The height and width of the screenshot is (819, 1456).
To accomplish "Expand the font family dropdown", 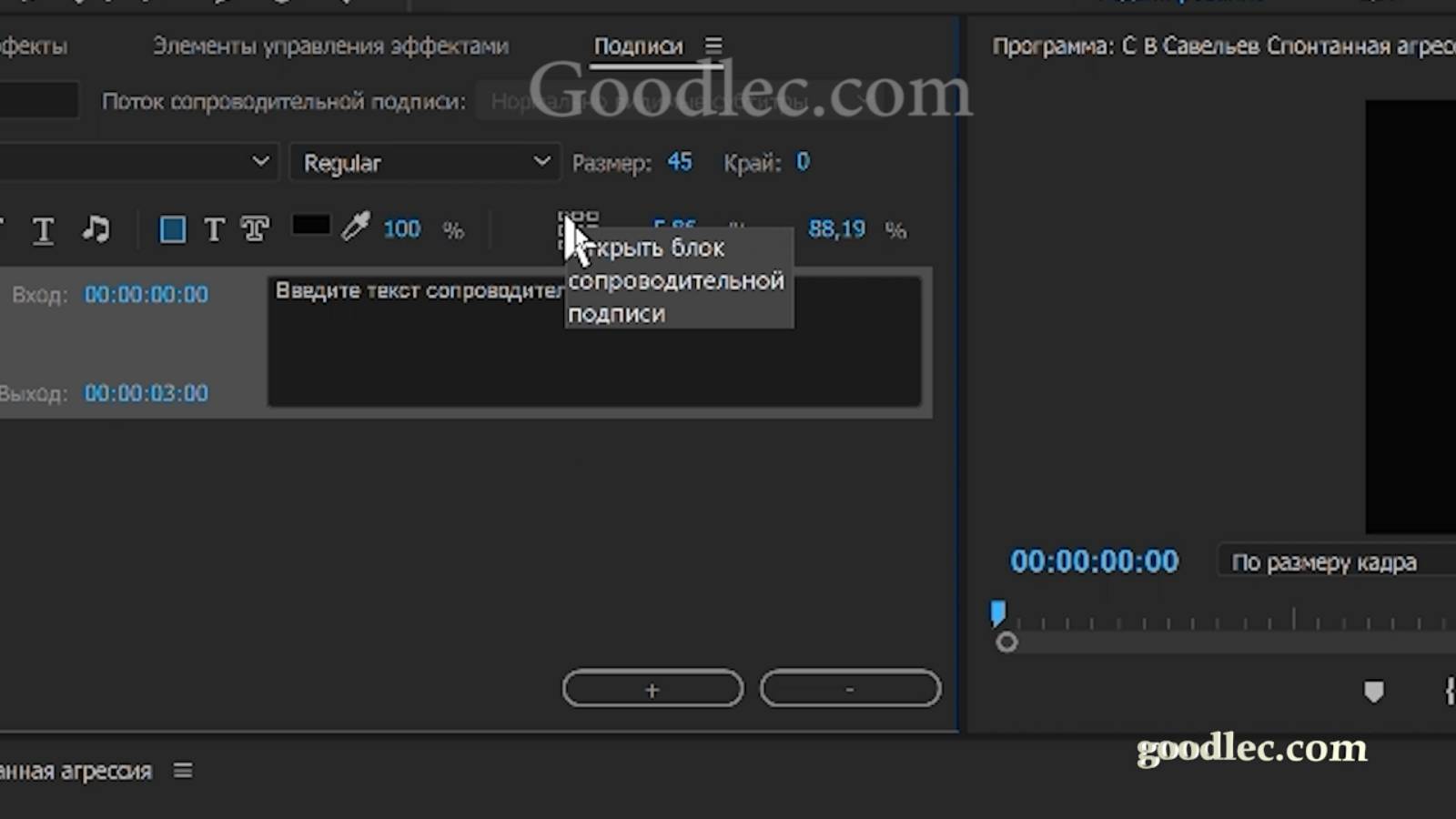I will pos(138,163).
